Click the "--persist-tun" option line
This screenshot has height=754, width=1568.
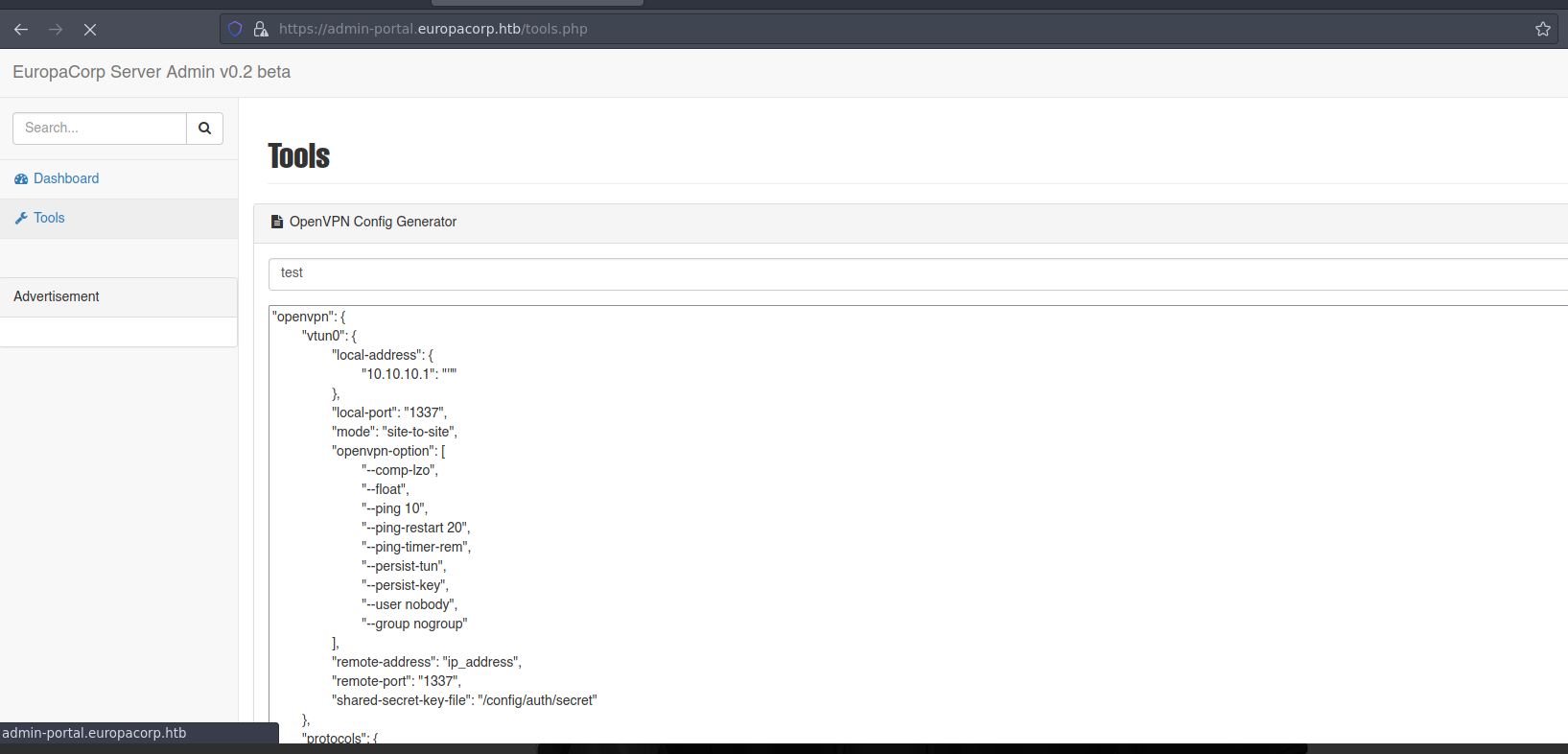404,566
